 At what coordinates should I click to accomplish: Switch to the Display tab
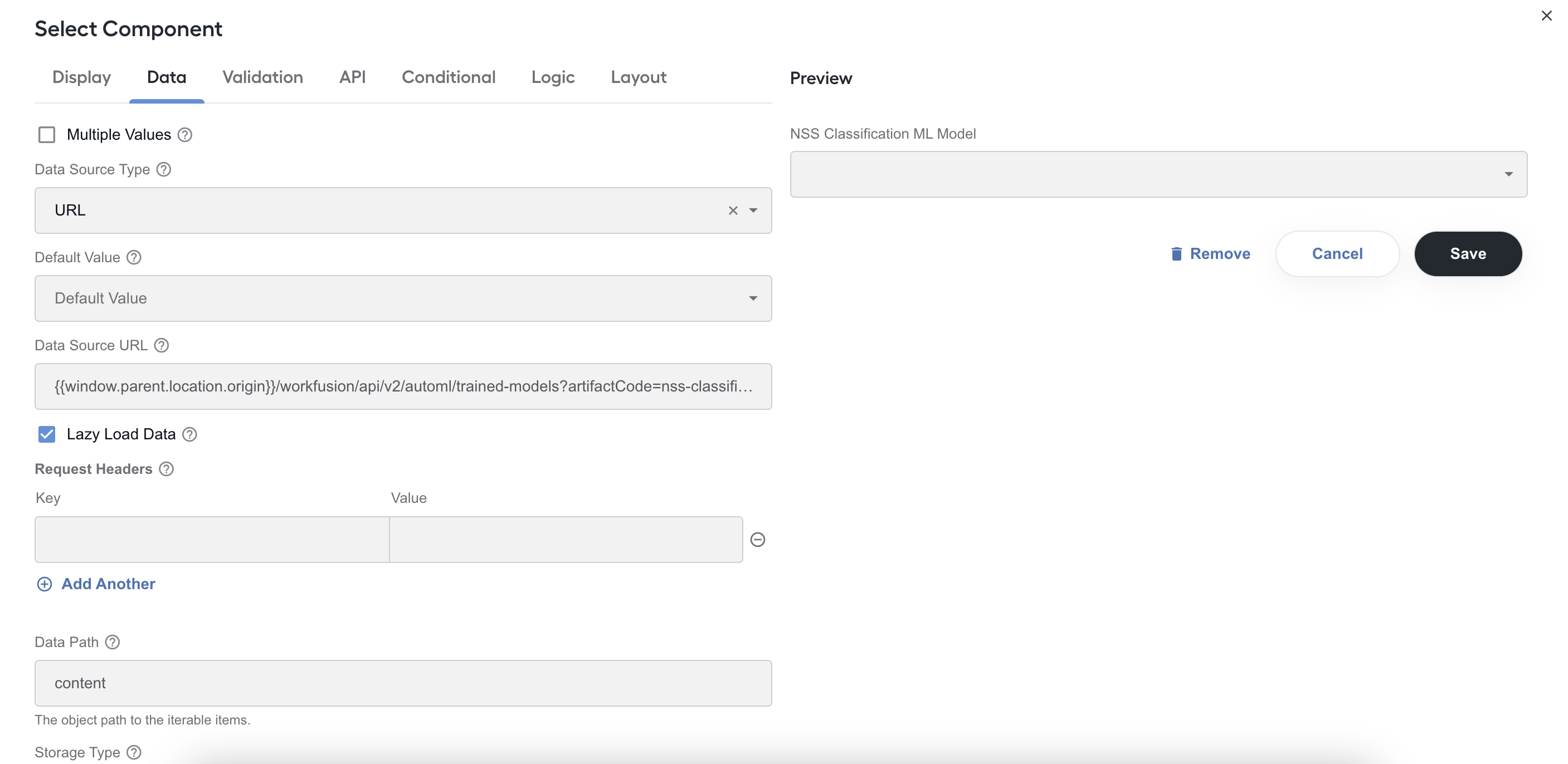coord(81,77)
